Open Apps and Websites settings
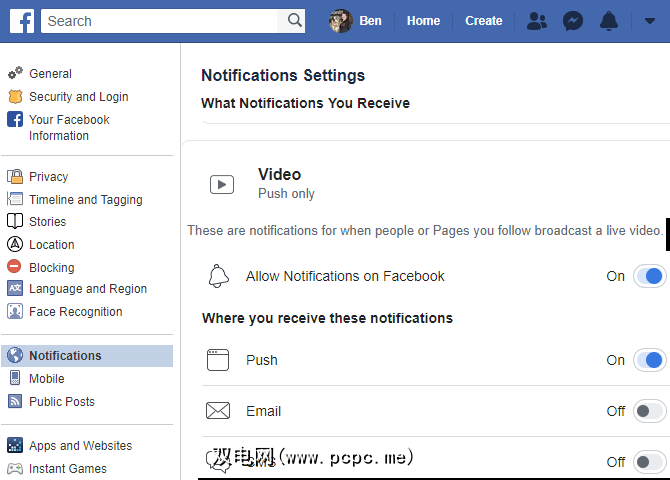This screenshot has height=480, width=670. click(80, 446)
